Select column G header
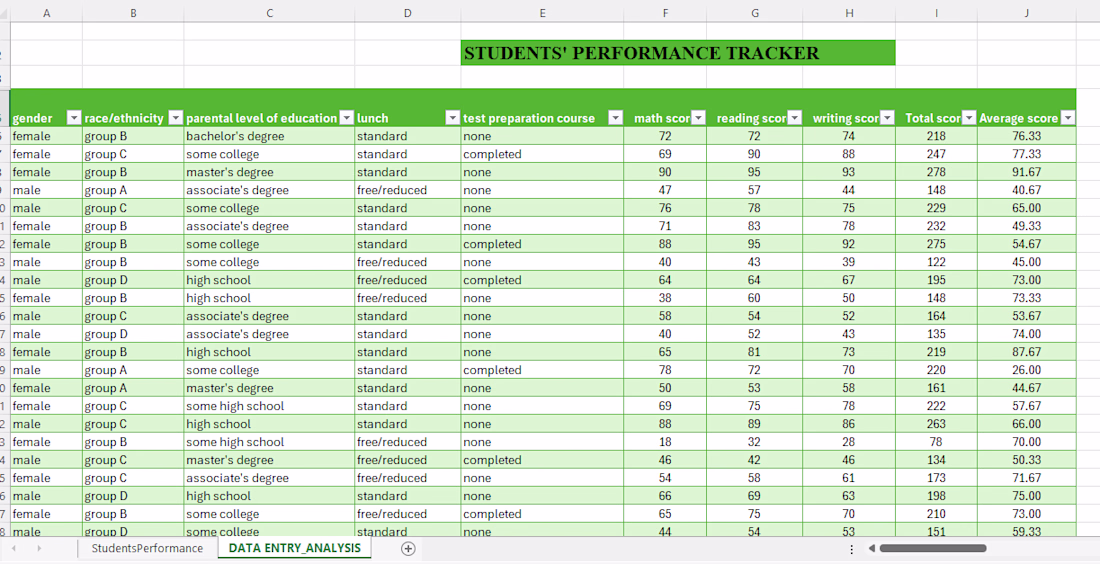 pyautogui.click(x=755, y=13)
